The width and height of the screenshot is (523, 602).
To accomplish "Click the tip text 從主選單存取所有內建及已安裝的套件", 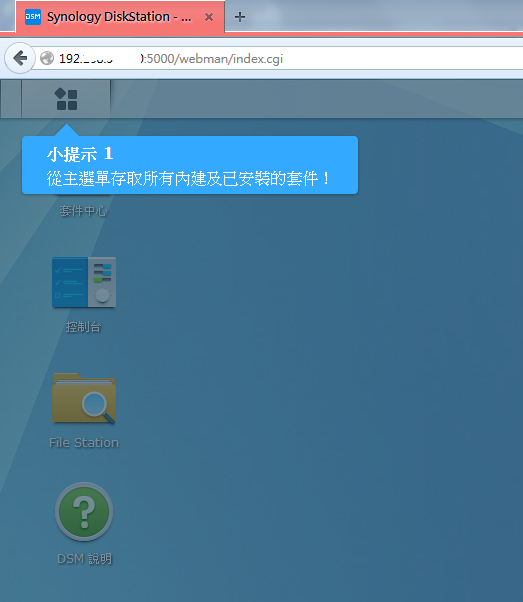I will click(x=187, y=179).
